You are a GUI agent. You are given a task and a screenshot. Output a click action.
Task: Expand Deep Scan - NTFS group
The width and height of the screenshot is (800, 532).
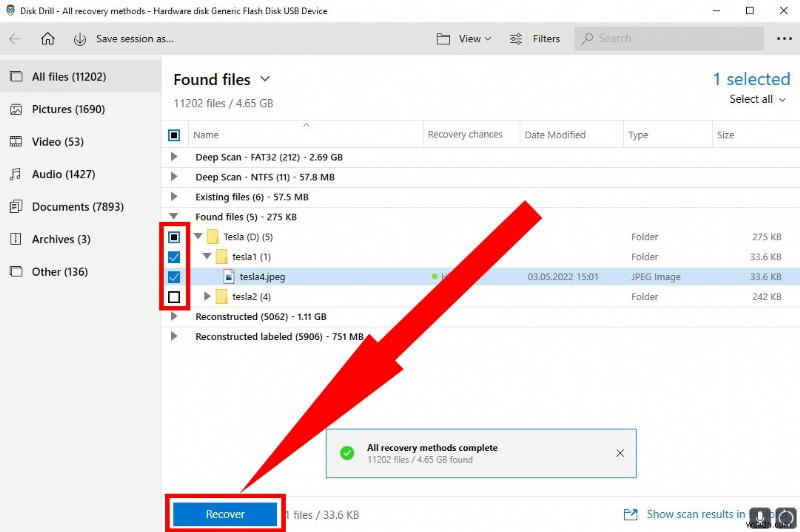click(174, 177)
